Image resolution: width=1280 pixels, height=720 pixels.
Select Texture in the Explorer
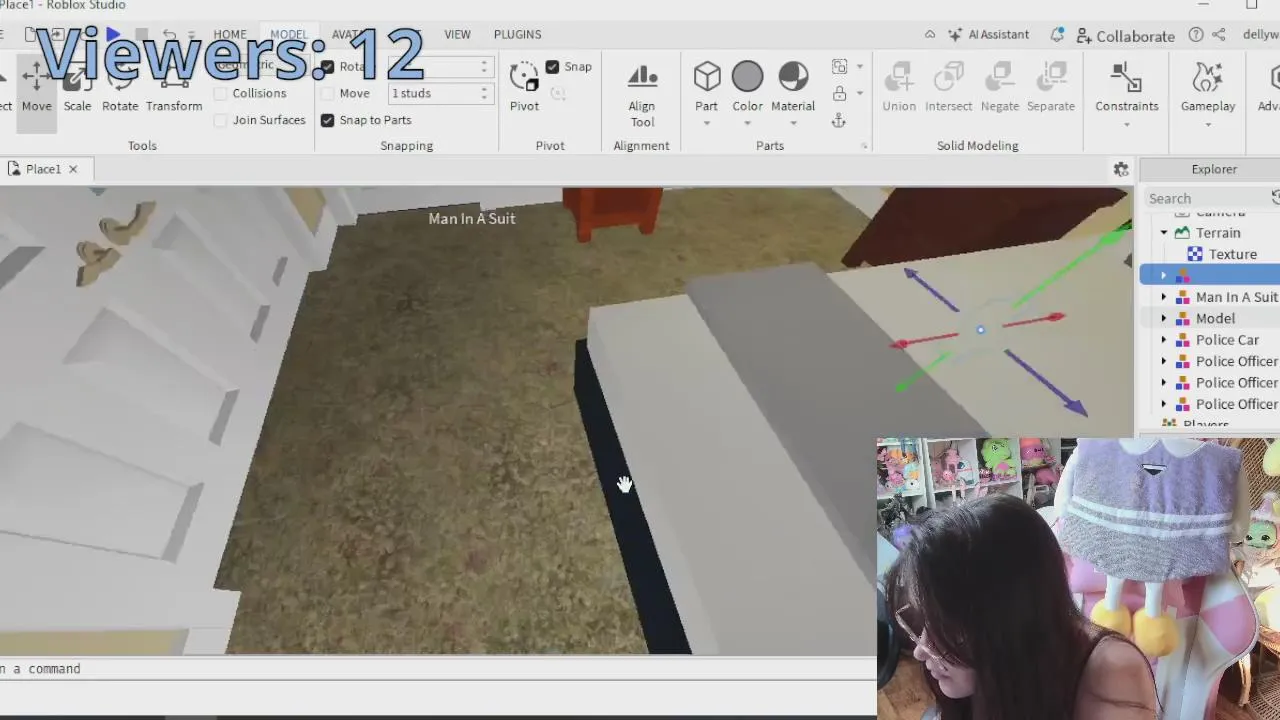point(1232,254)
